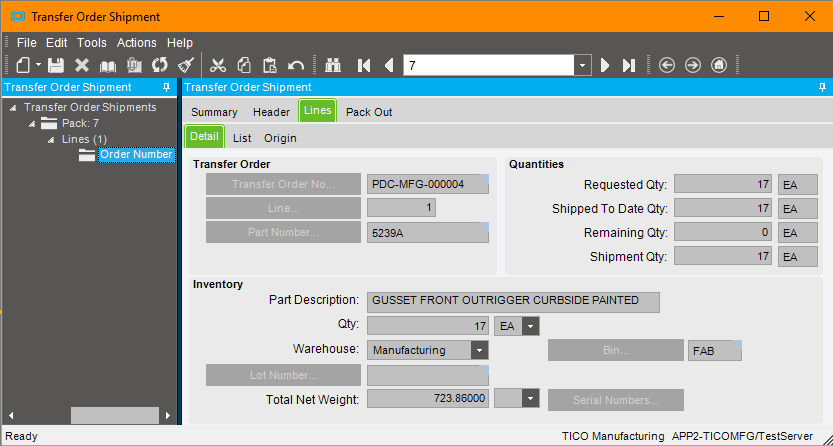Search with the binoculars icon
This screenshot has height=446, width=833.
(x=333, y=65)
